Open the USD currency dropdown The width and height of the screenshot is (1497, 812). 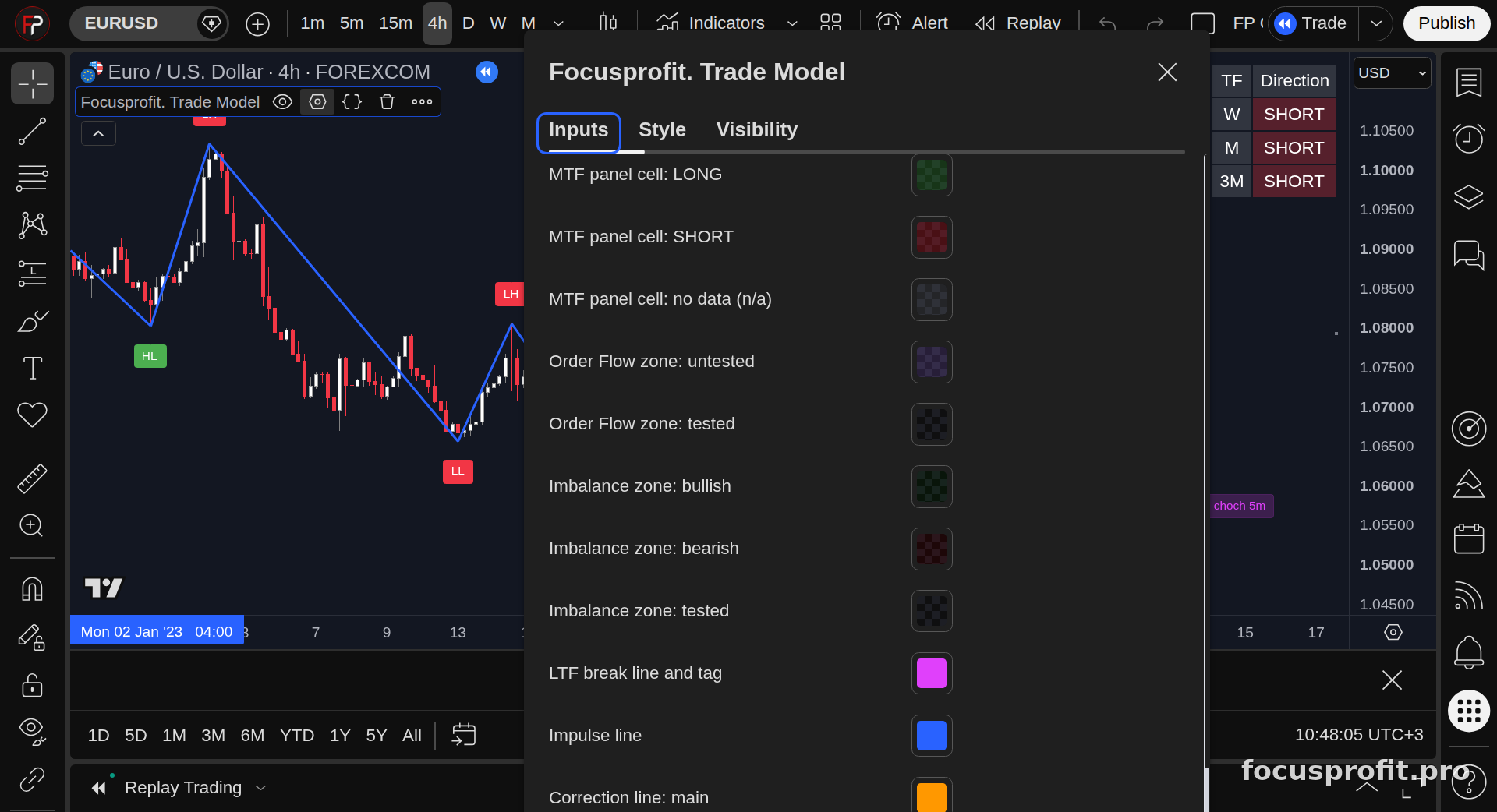coord(1392,72)
